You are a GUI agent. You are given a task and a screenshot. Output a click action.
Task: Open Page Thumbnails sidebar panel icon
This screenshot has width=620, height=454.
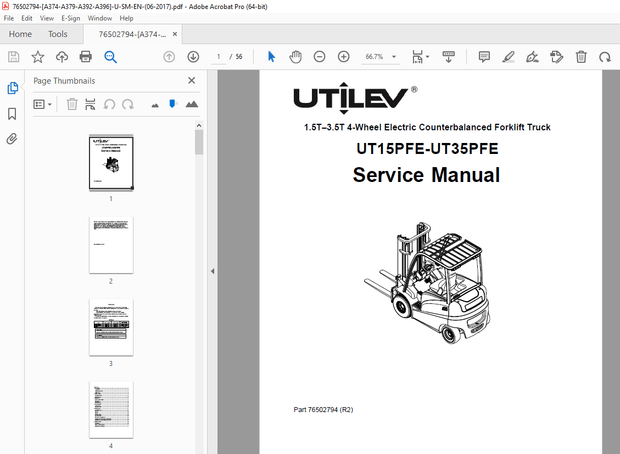12,88
